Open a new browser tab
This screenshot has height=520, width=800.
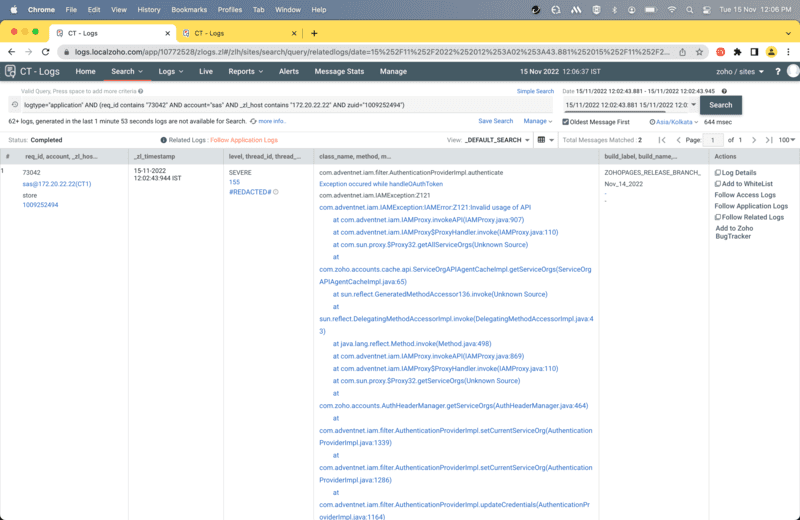(x=314, y=33)
